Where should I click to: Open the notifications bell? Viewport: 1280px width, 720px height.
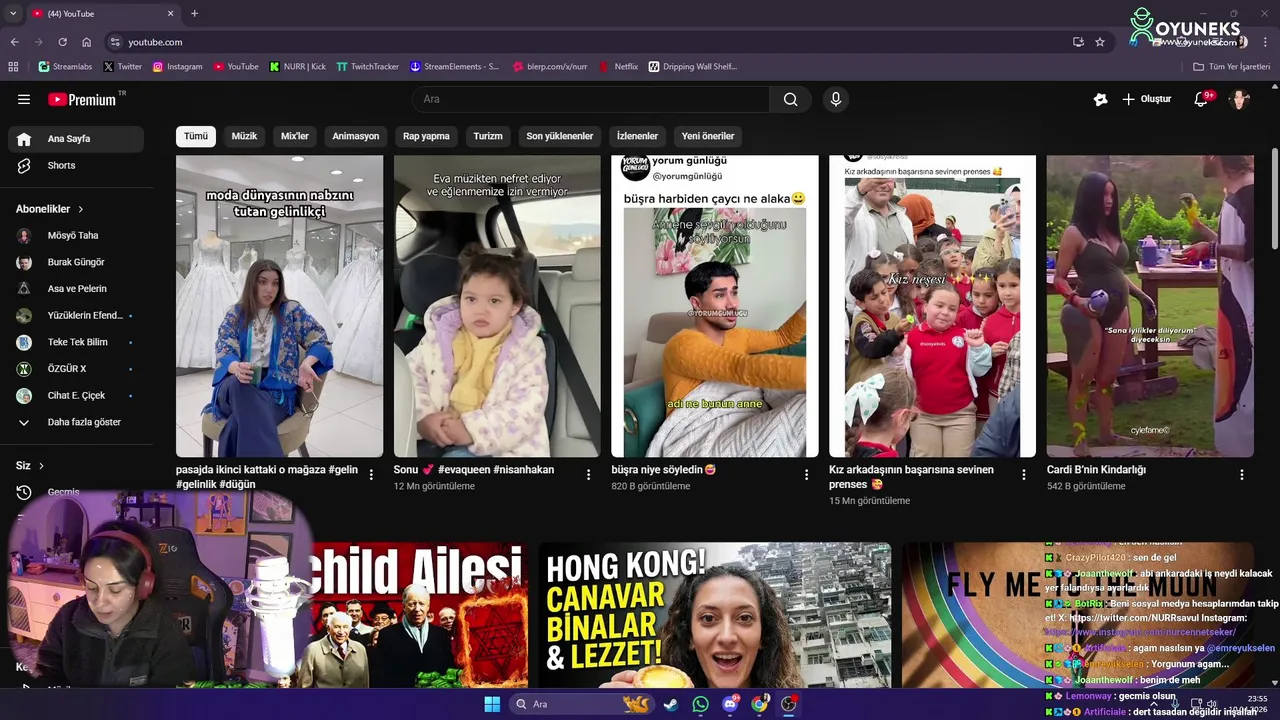click(x=1201, y=99)
